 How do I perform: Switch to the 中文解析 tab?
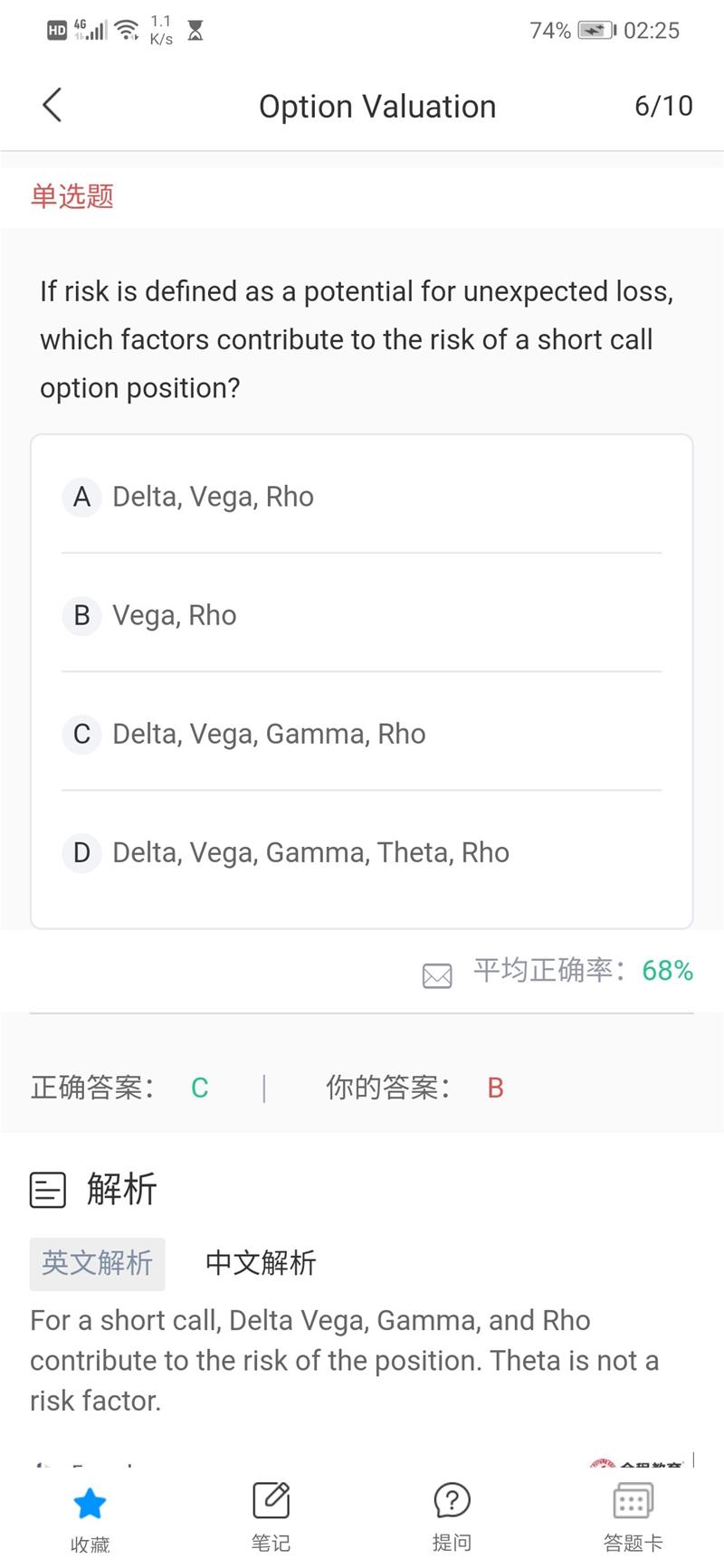pyautogui.click(x=261, y=1263)
